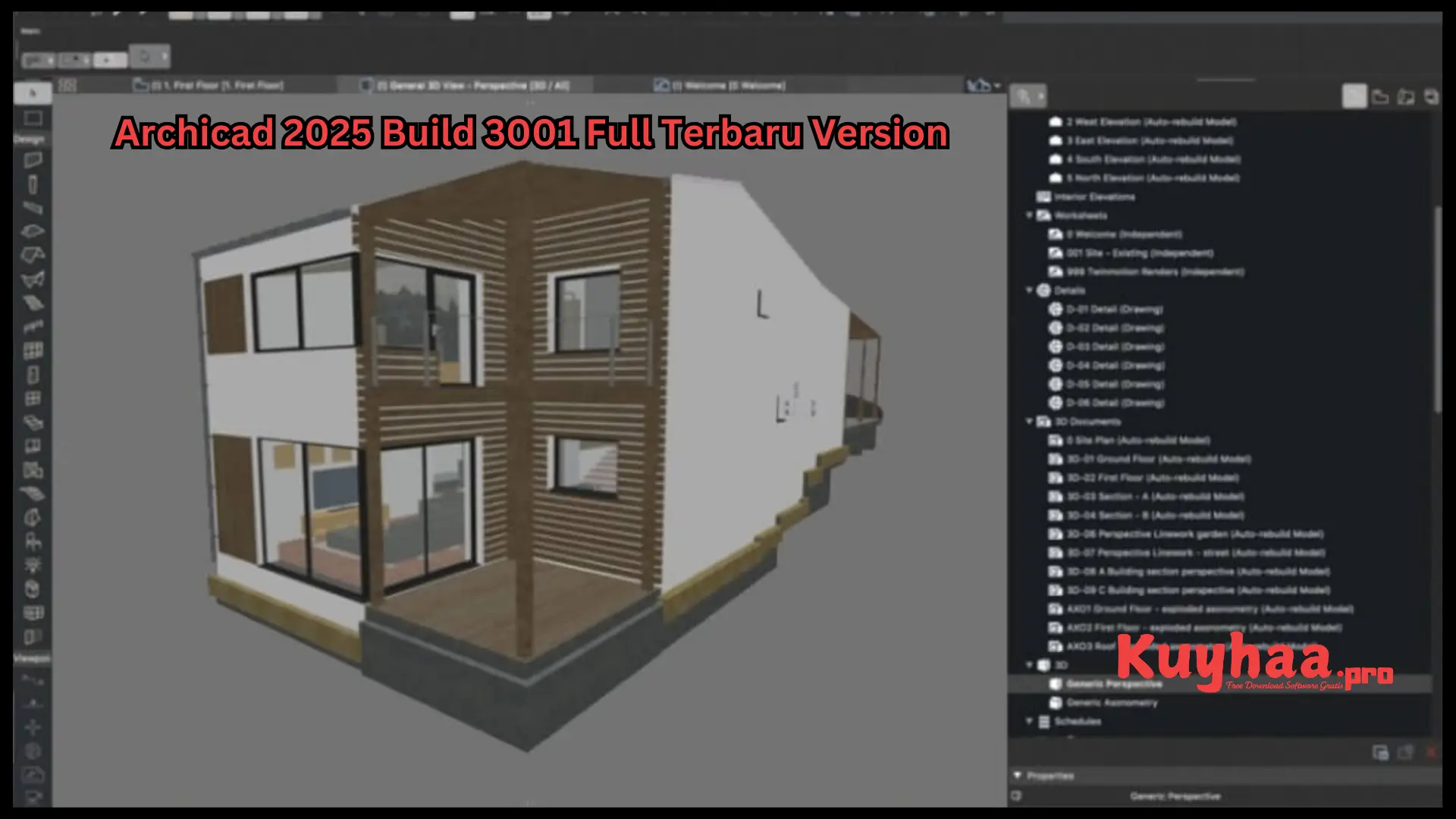Image resolution: width=1456 pixels, height=819 pixels.
Task: Select the Beam tool in toolbox
Action: [x=33, y=208]
